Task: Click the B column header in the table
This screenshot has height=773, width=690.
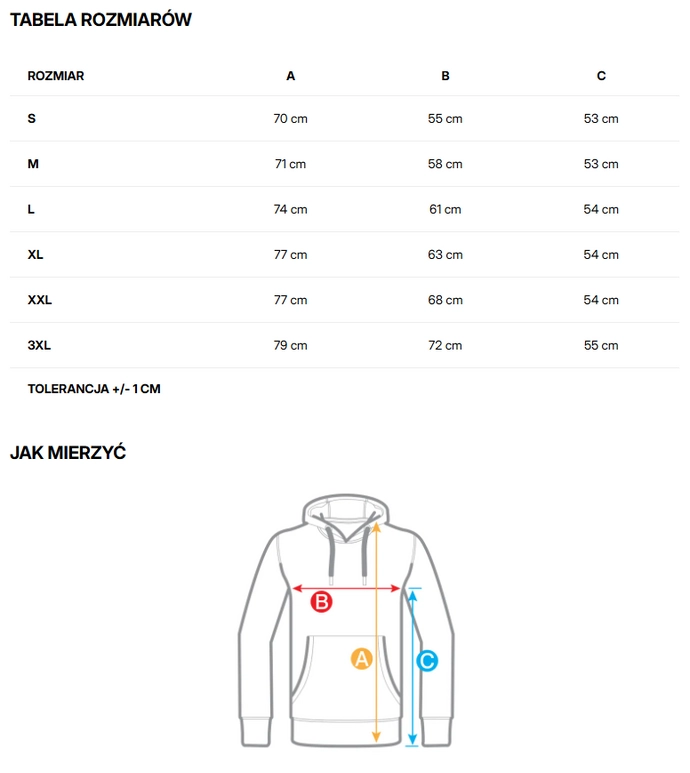Action: click(x=446, y=76)
